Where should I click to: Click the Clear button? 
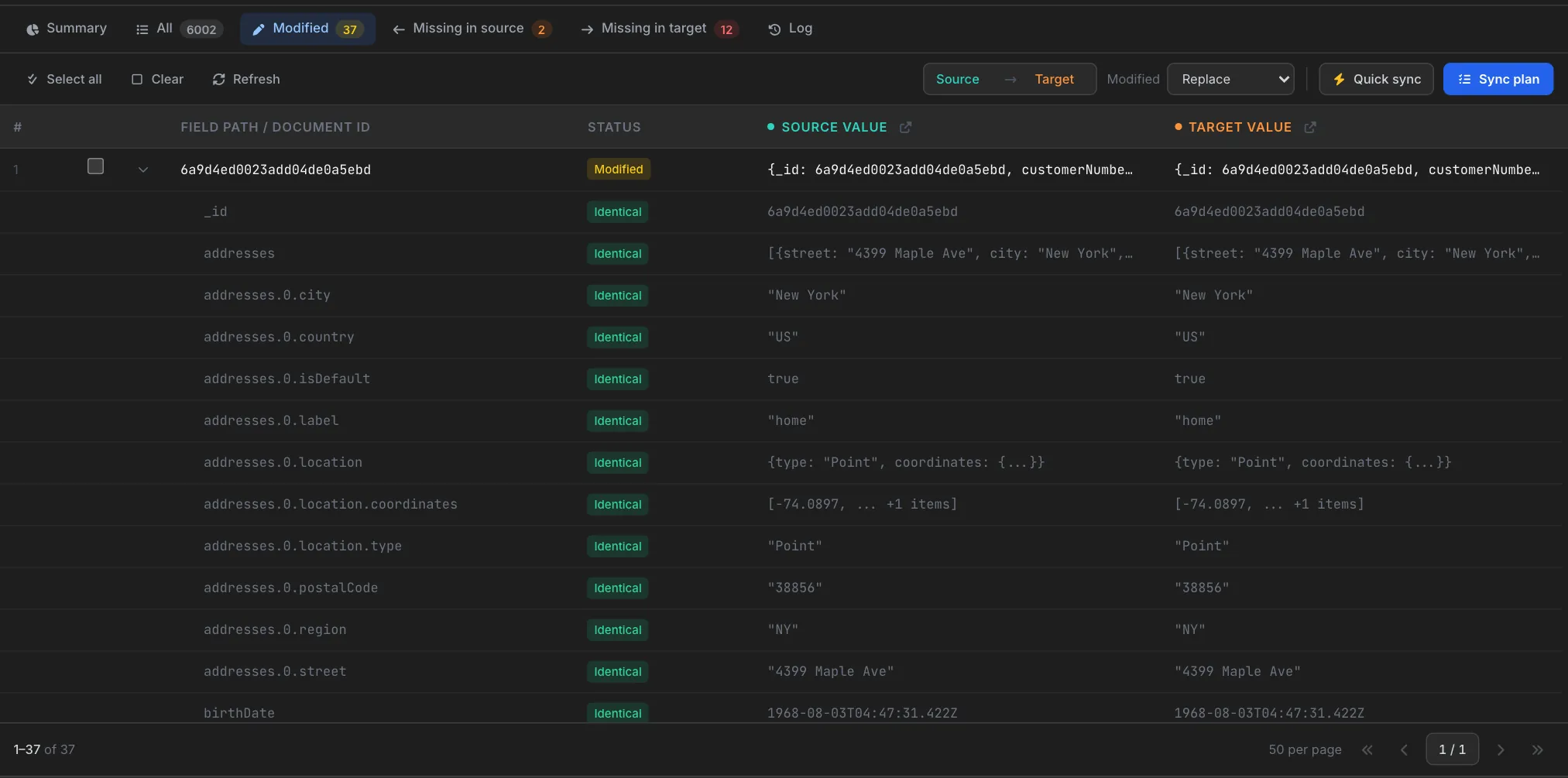[x=157, y=79]
